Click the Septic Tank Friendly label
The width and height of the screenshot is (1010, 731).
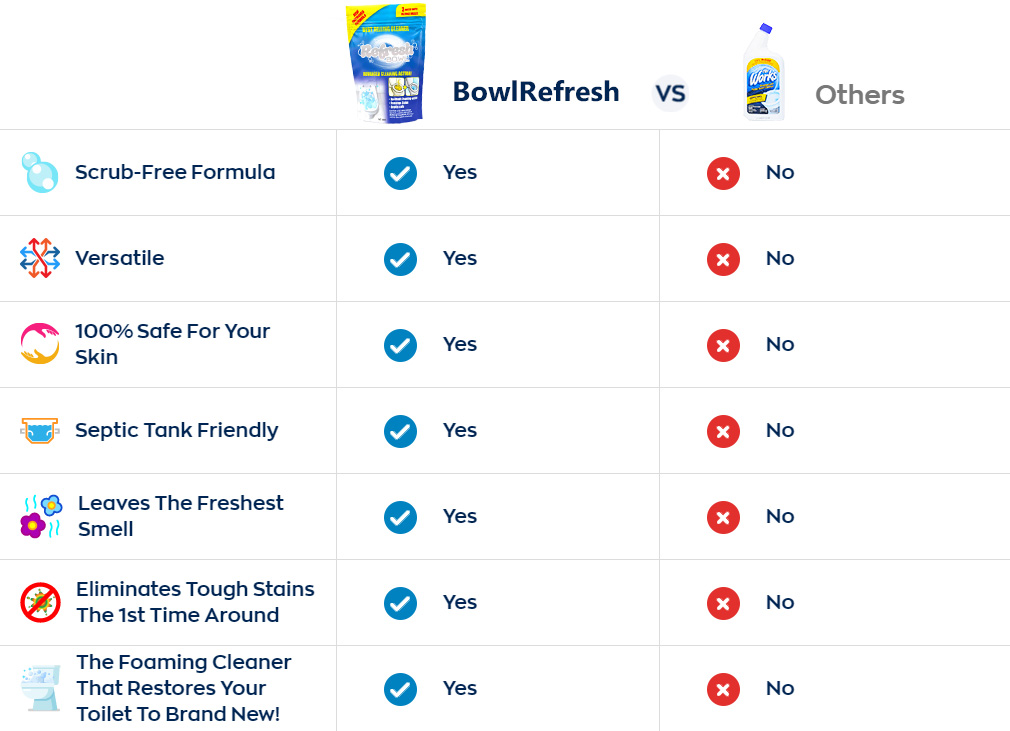[x=176, y=430]
